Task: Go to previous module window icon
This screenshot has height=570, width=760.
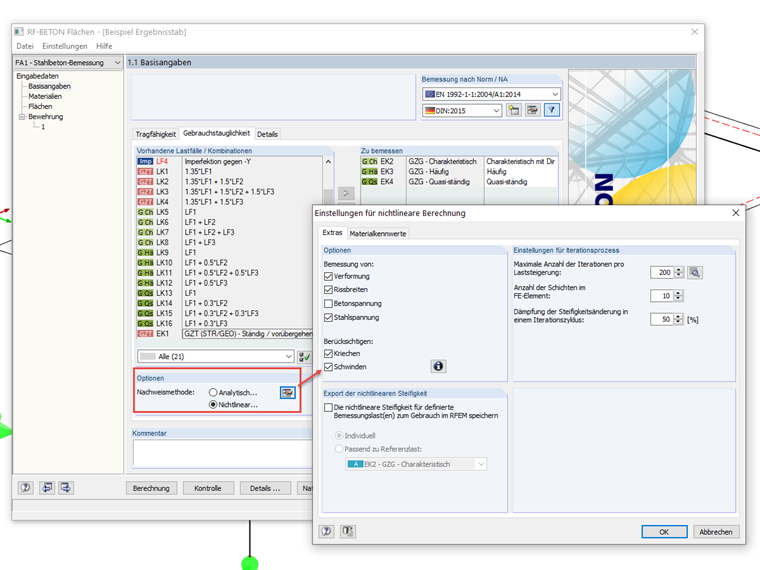Action: (x=47, y=488)
